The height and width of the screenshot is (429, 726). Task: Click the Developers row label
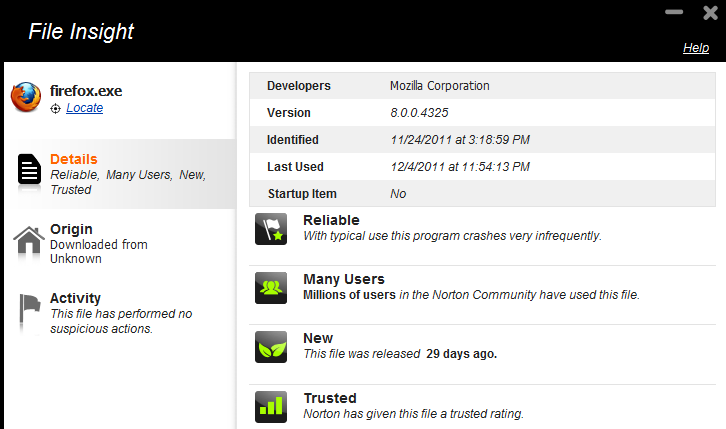click(299, 86)
